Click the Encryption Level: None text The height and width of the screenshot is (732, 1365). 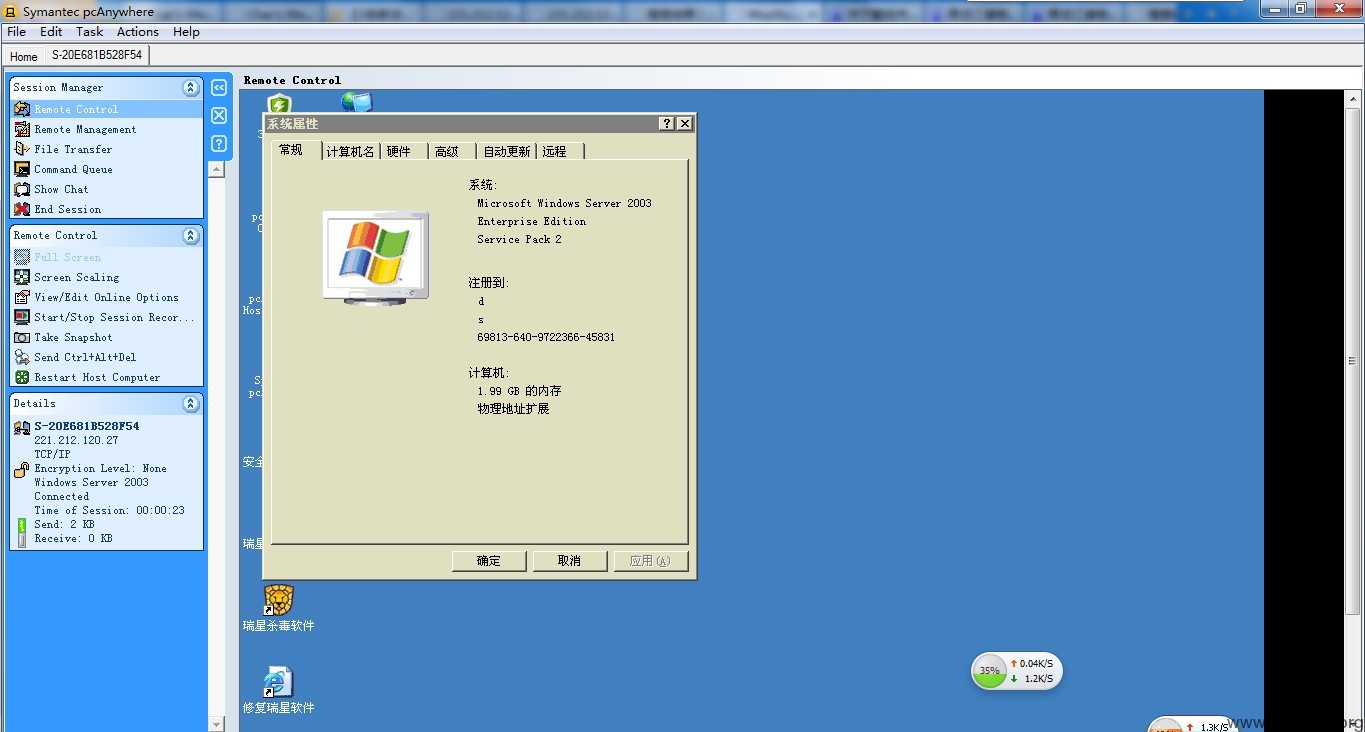(100, 468)
